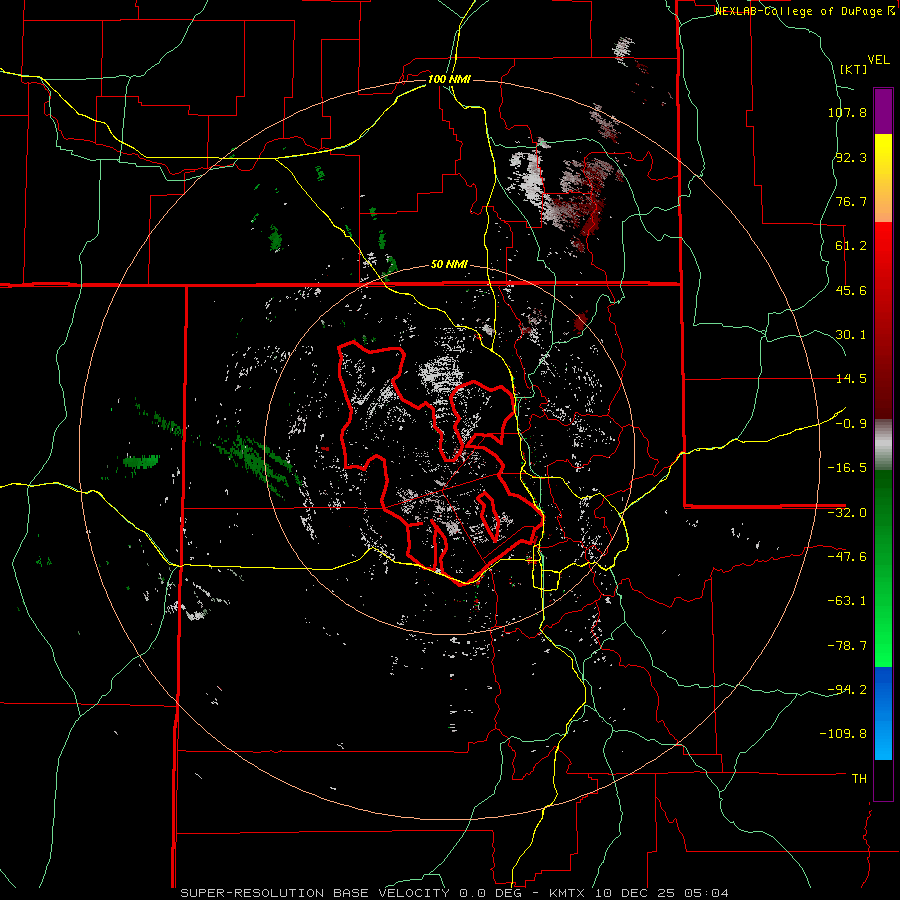Screen dimensions: 900x900
Task: Click the 61.2 velocity scale value
Action: point(851,246)
